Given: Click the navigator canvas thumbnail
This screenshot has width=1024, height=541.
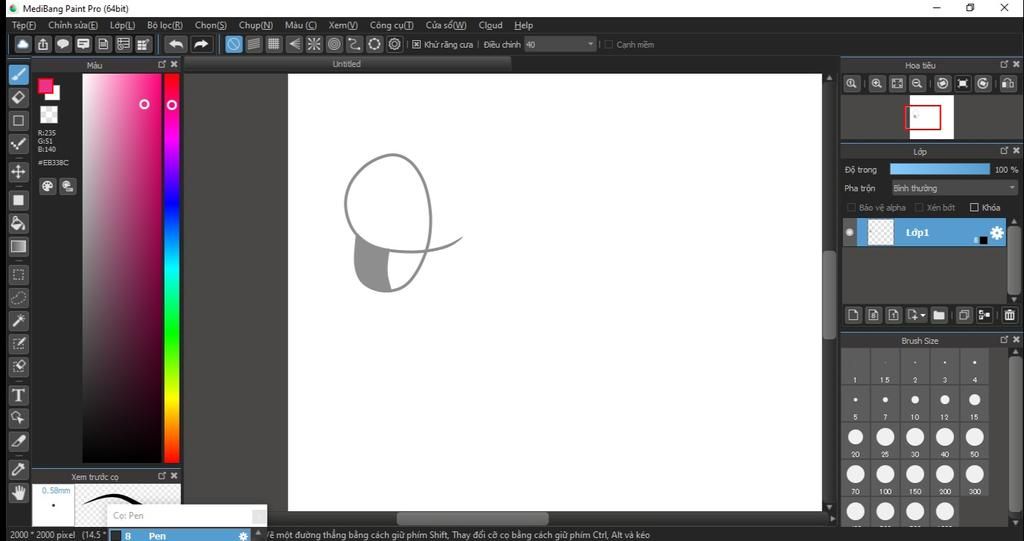Looking at the screenshot, I should tap(931, 117).
